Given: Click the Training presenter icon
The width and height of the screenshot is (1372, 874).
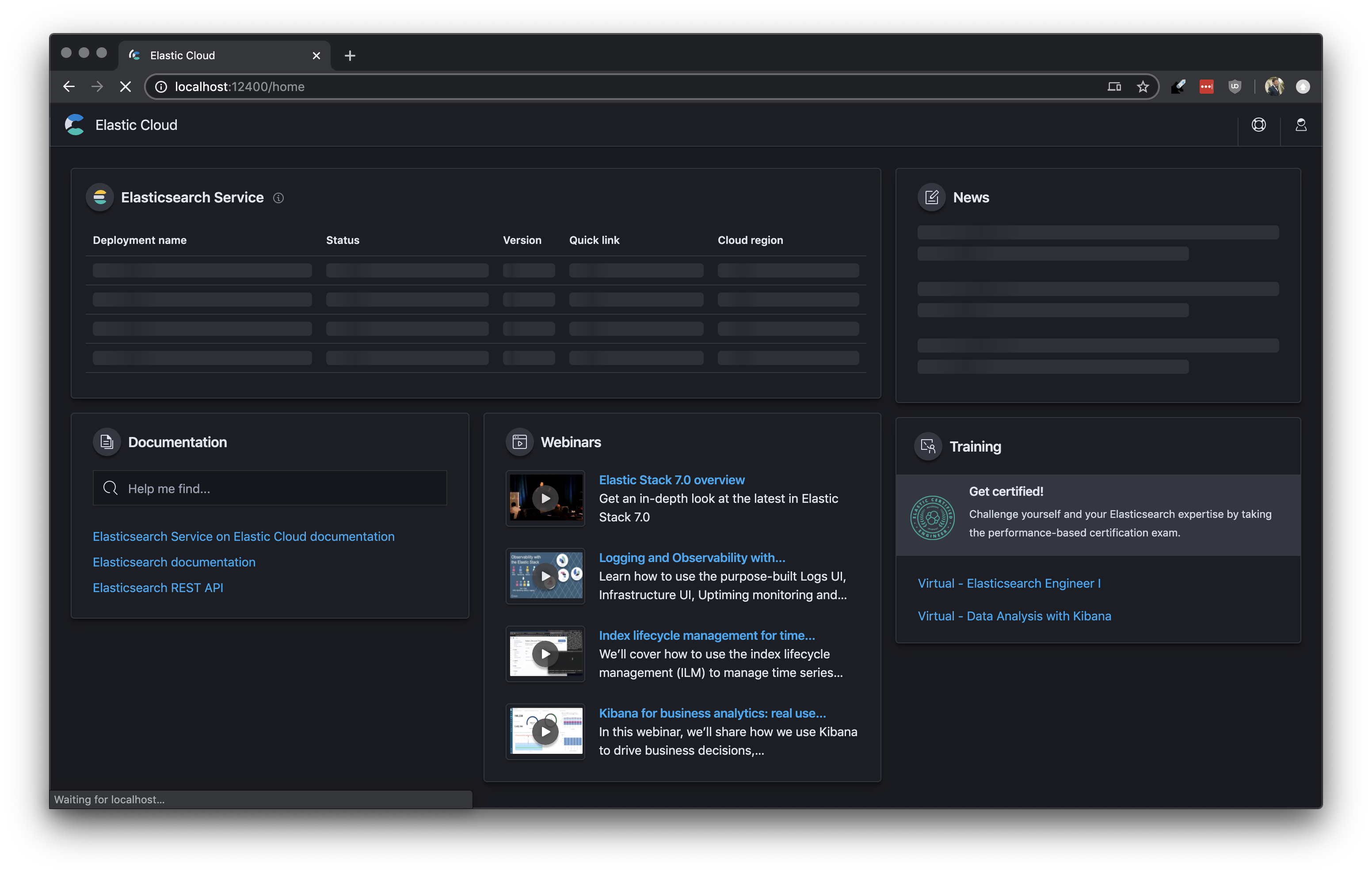Looking at the screenshot, I should click(x=928, y=446).
